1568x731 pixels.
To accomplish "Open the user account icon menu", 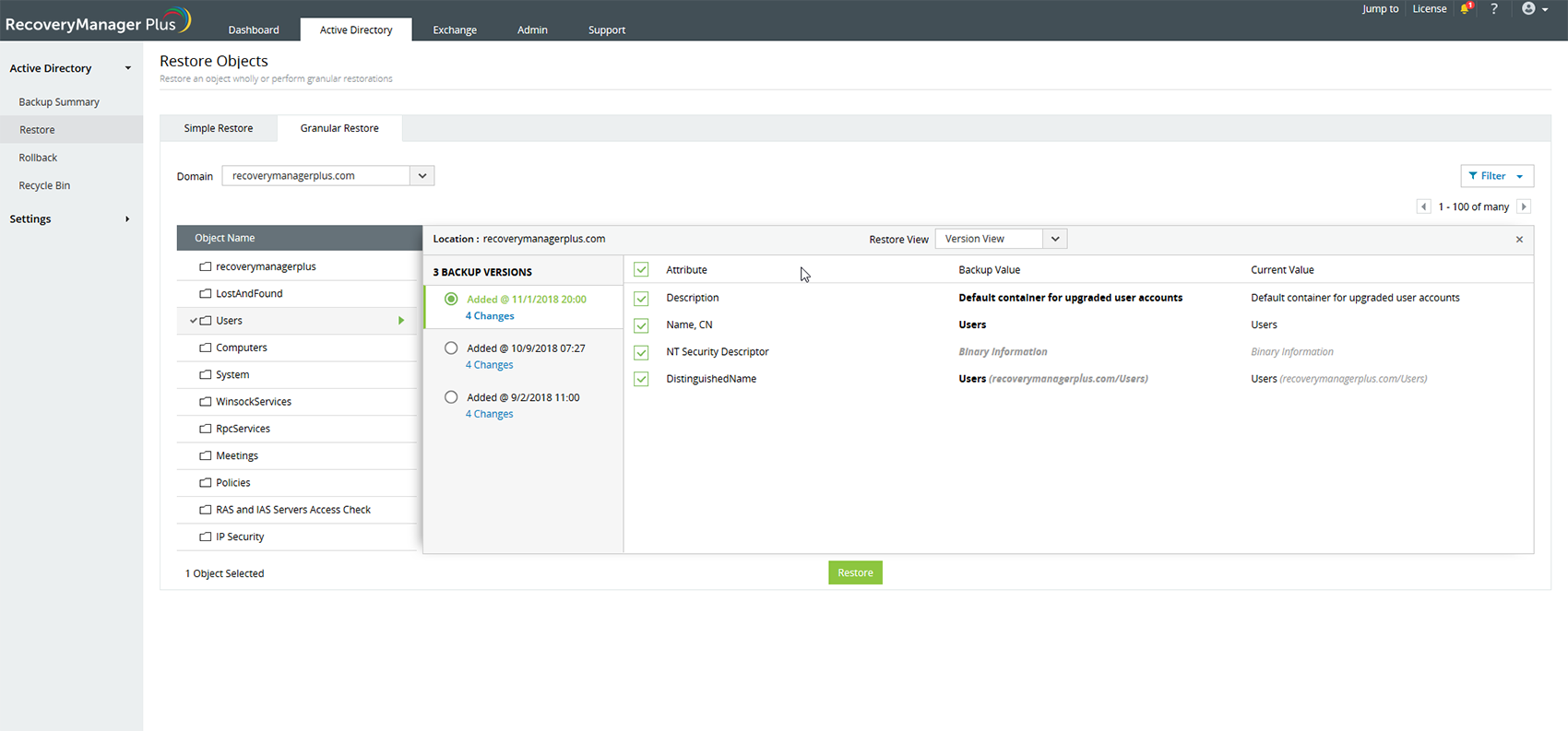I will [1535, 8].
